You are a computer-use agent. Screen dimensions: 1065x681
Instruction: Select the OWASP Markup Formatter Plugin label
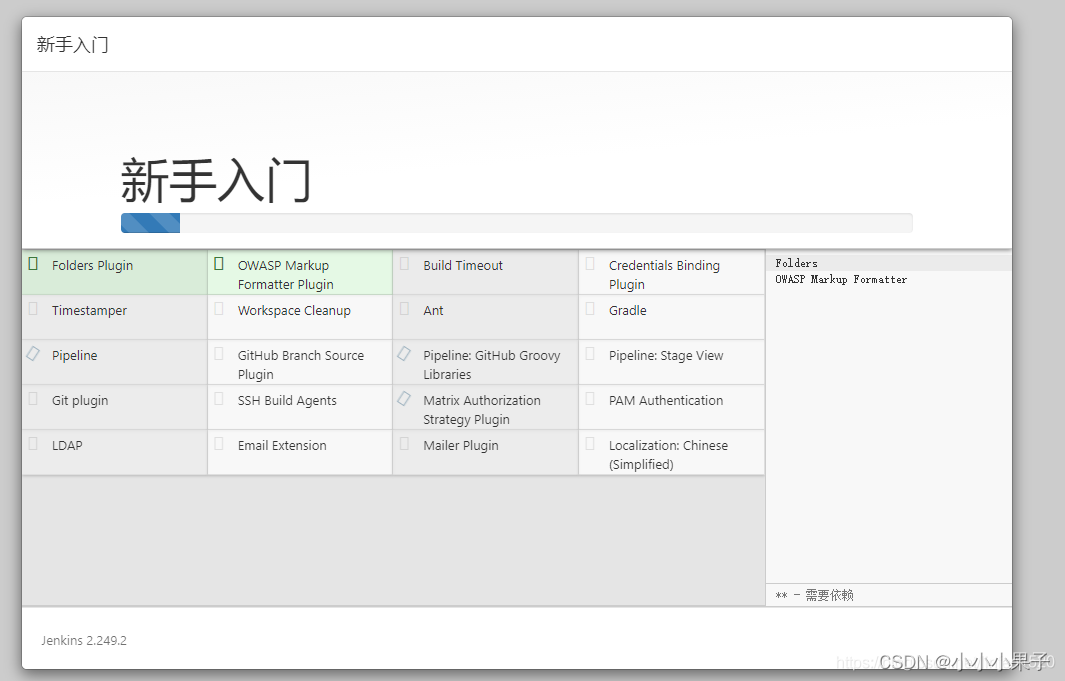pos(285,275)
